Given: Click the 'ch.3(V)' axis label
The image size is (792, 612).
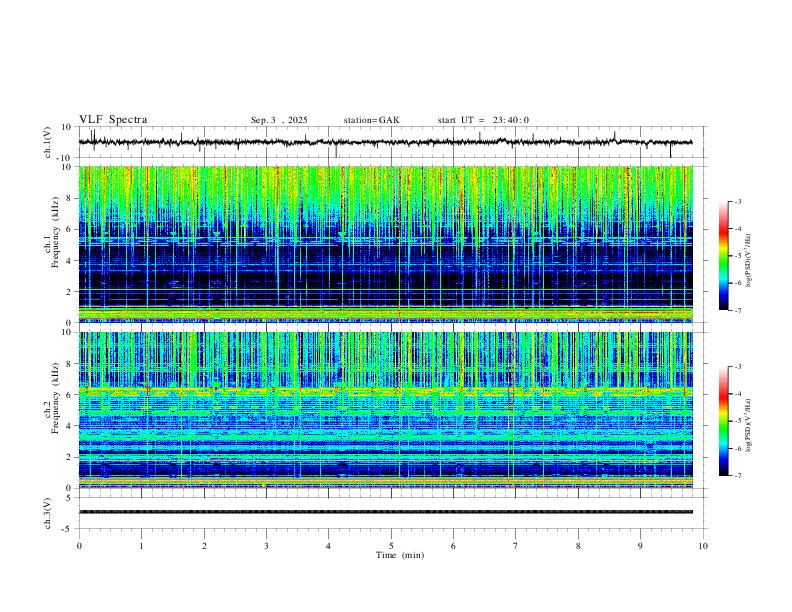Looking at the screenshot, I should pos(48,514).
